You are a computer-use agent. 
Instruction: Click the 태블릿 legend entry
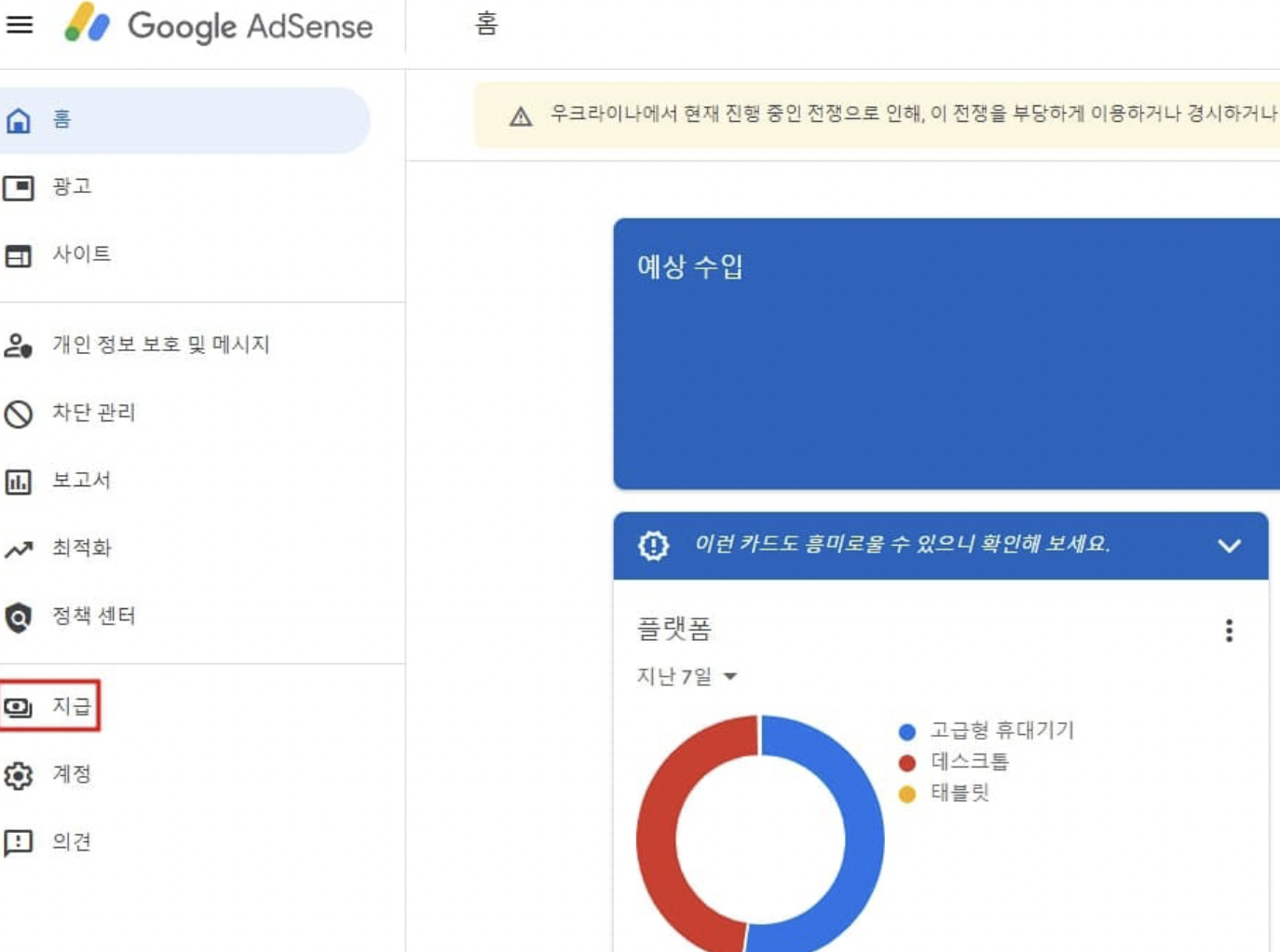(961, 793)
